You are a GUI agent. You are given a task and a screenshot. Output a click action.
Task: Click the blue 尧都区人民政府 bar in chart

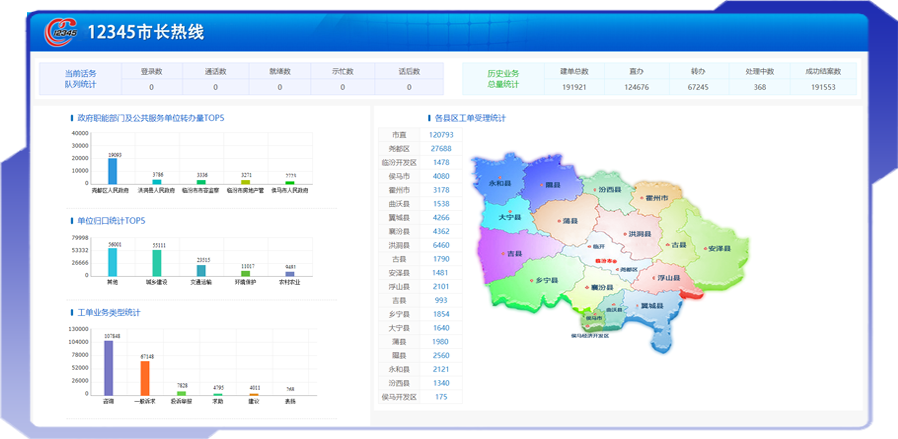113,171
